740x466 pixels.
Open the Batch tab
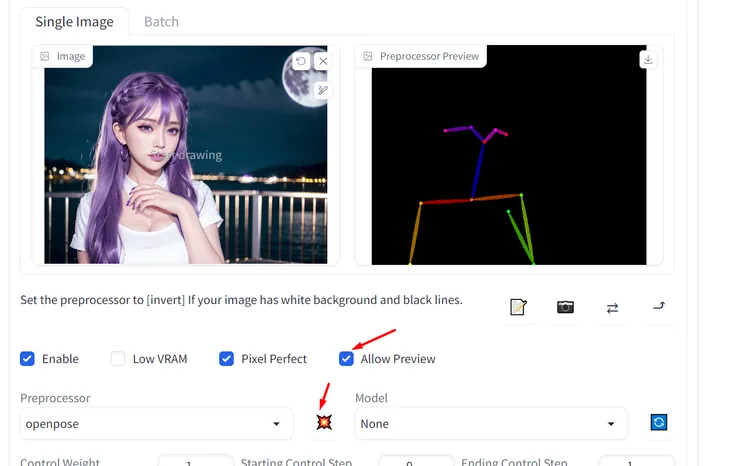[161, 22]
